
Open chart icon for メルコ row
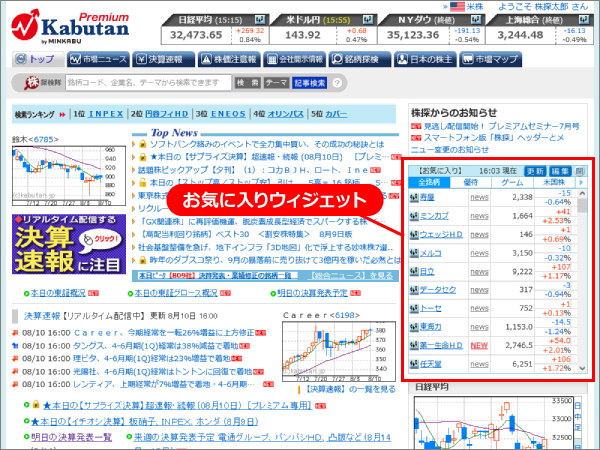(x=414, y=253)
